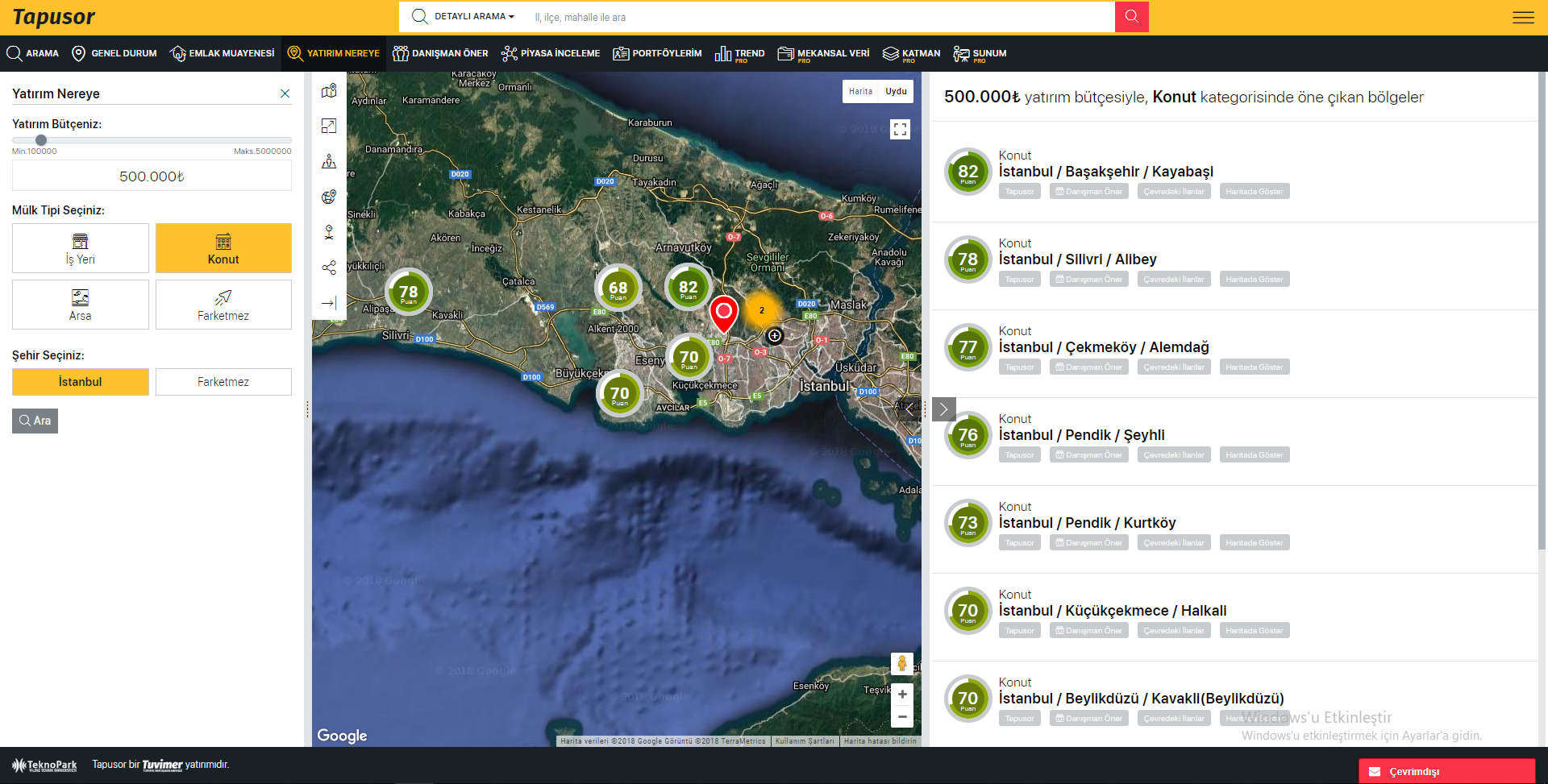1548x784 pixels.
Task: Click the Tapusor logo
Action: [53, 17]
